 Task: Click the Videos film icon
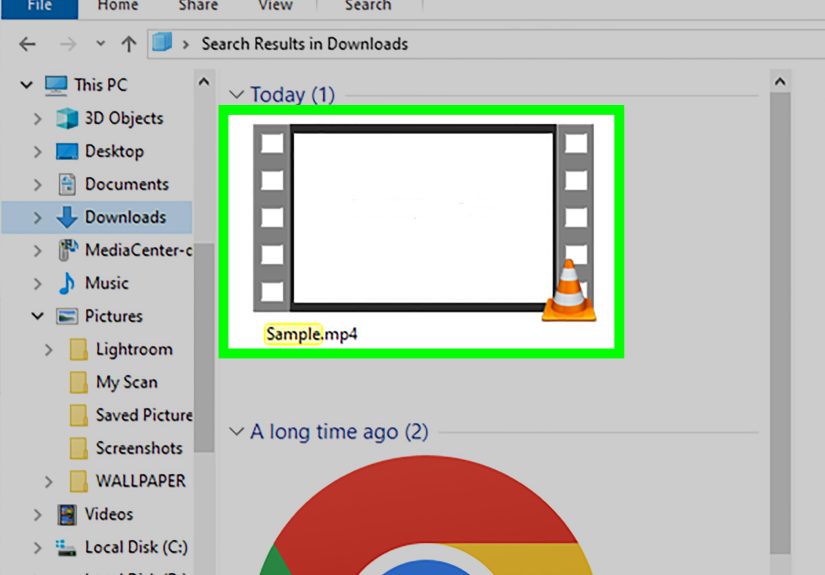[x=67, y=515]
